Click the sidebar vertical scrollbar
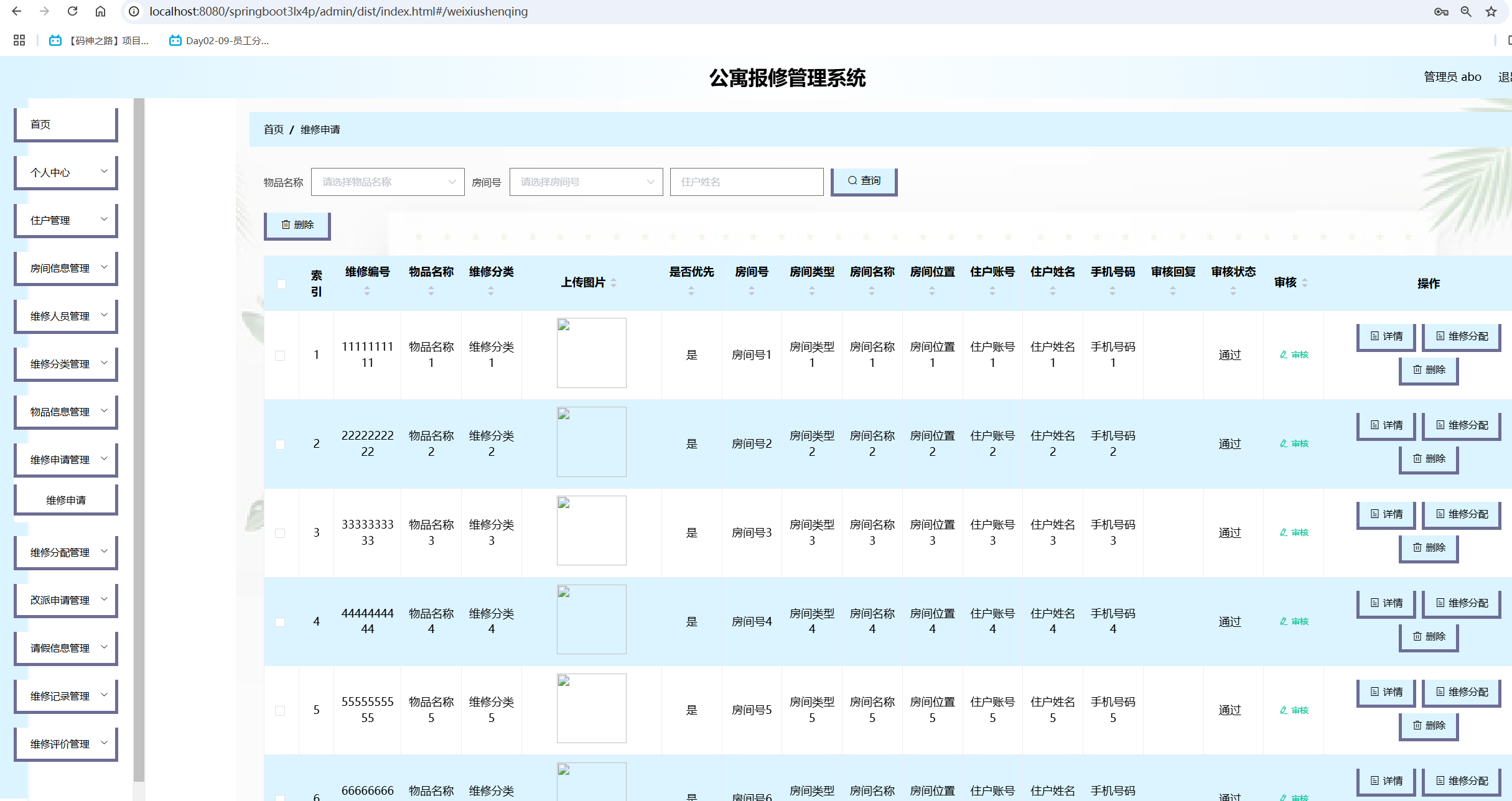Viewport: 1512px width, 801px height. click(139, 440)
